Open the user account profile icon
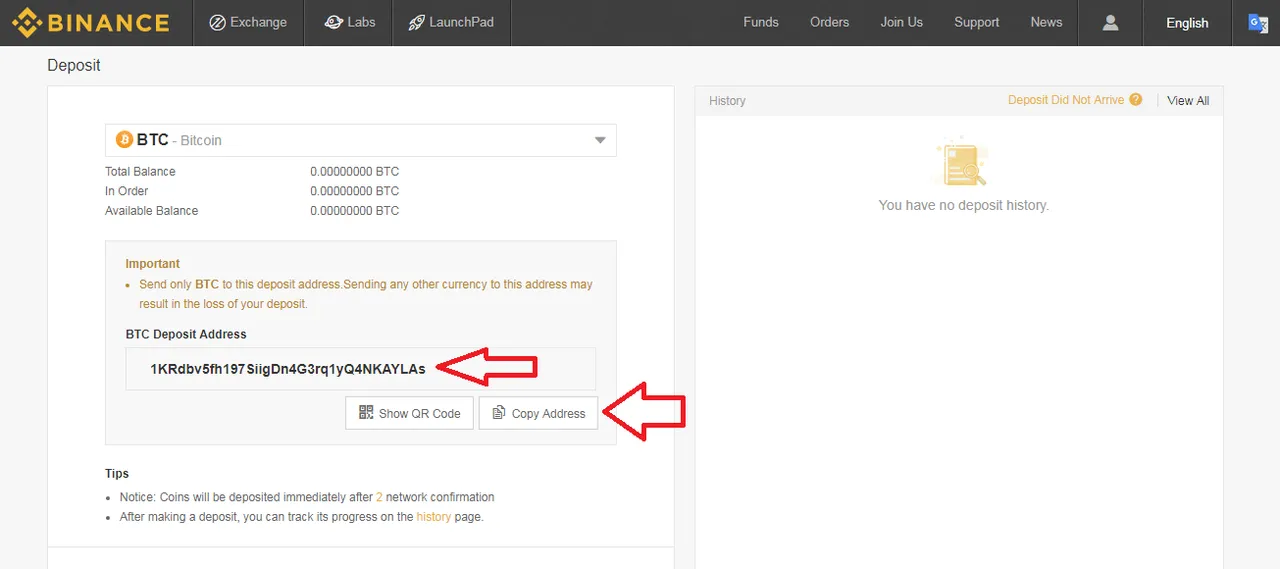1280x569 pixels. click(x=1110, y=22)
